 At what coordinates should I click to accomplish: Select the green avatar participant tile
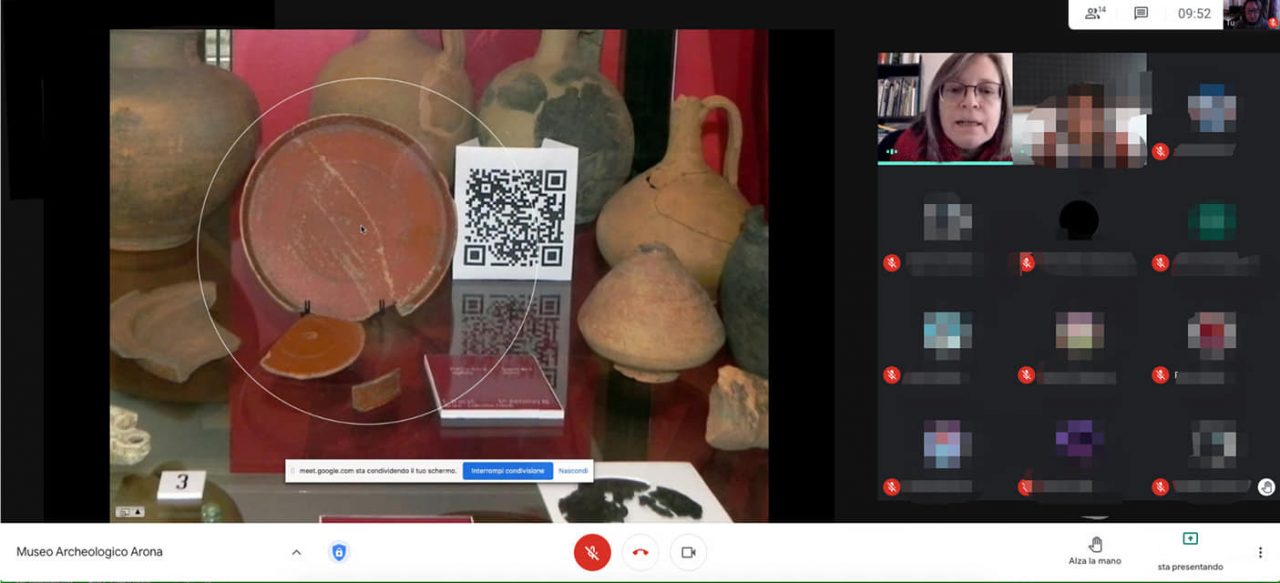1211,222
